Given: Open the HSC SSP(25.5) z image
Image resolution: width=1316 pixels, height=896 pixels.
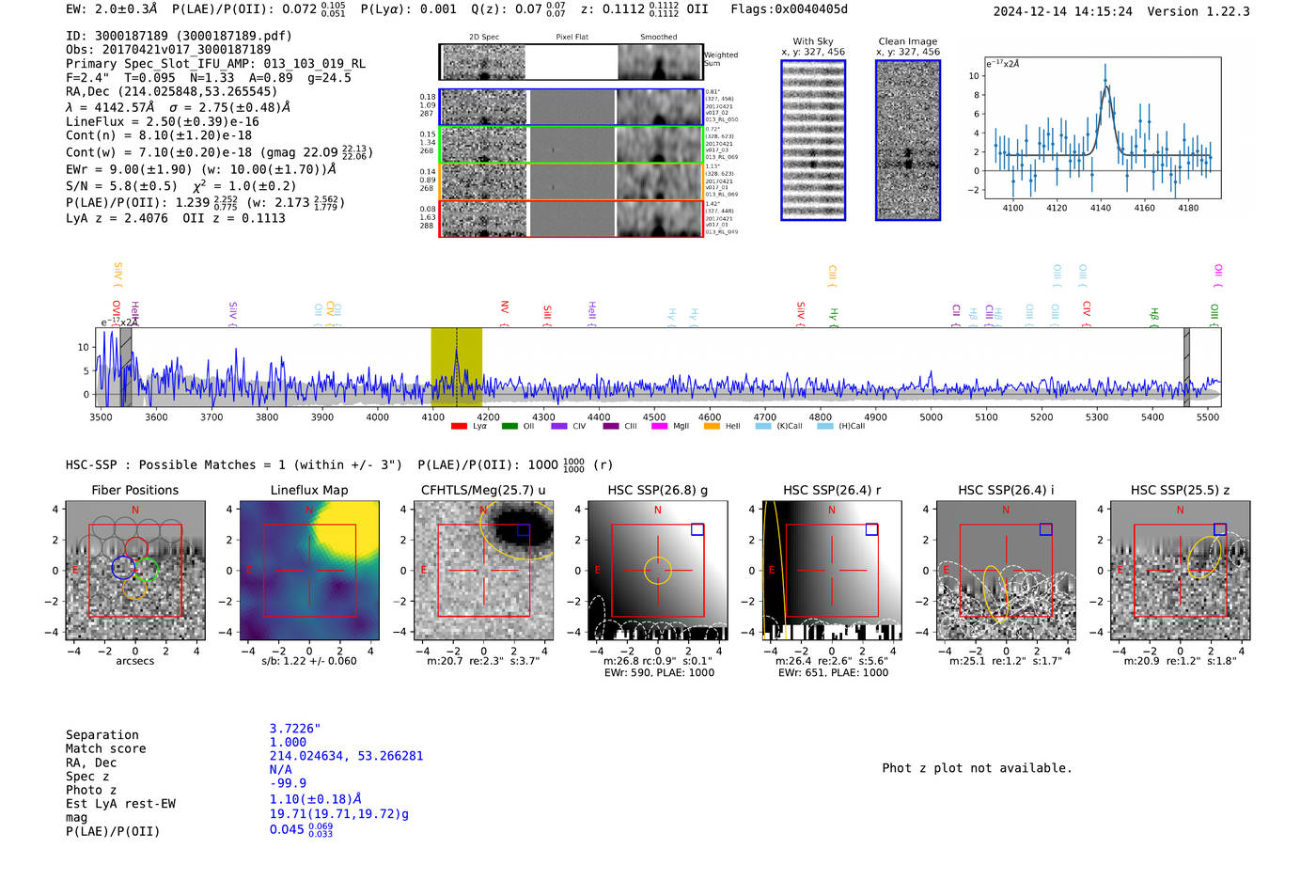Looking at the screenshot, I should pos(1181,570).
